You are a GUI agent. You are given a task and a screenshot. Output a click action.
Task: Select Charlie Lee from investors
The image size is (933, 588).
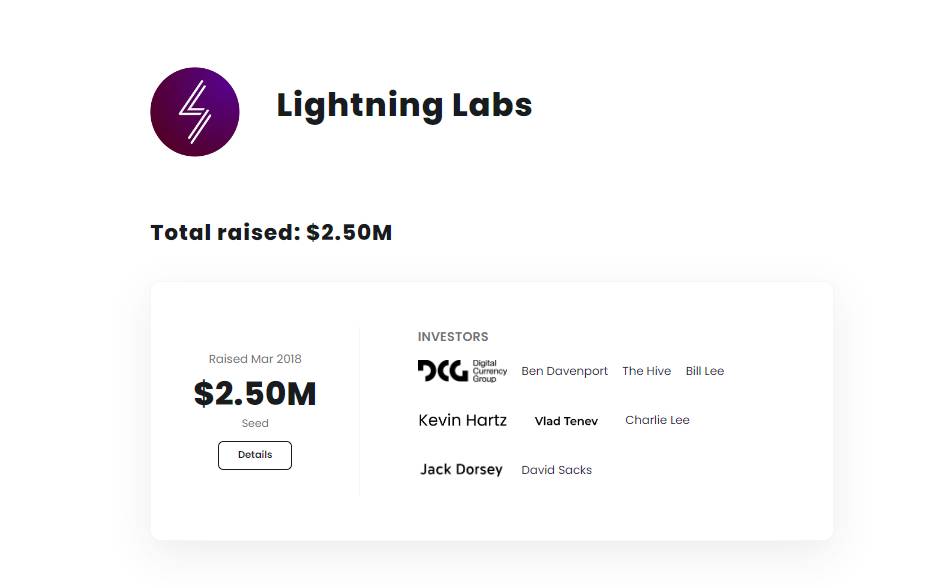pos(657,420)
